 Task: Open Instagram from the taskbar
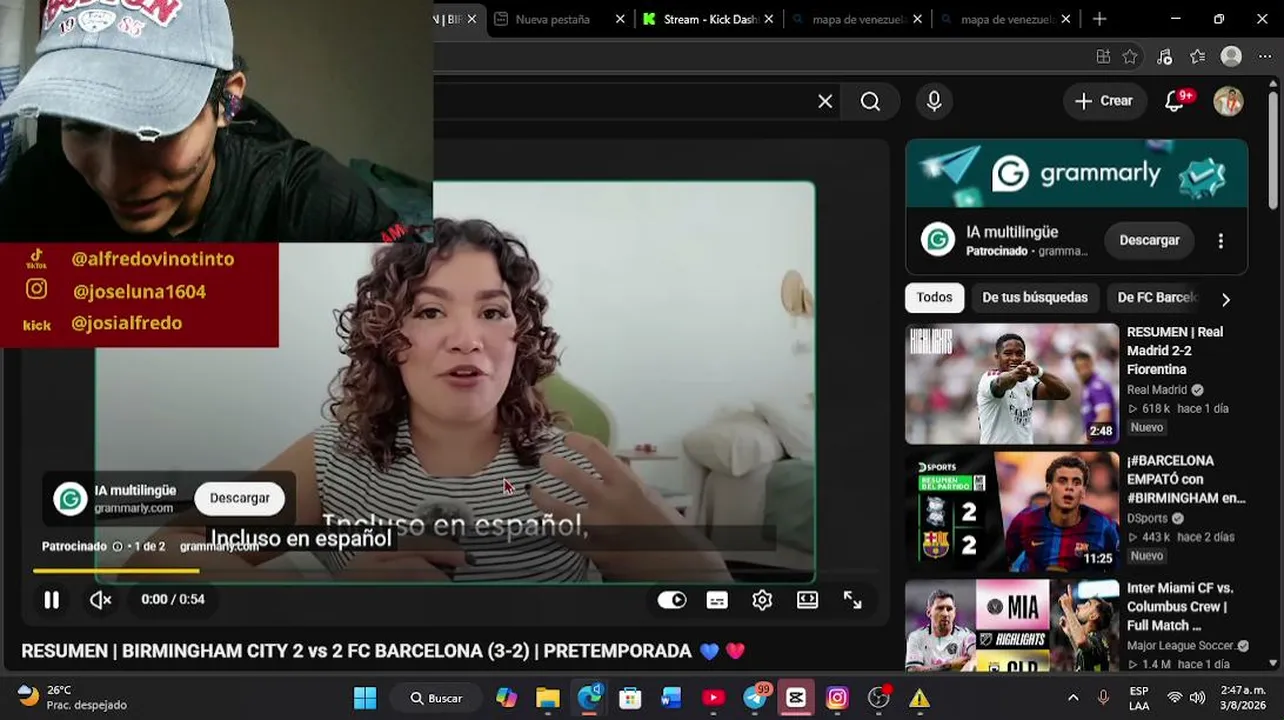837,698
